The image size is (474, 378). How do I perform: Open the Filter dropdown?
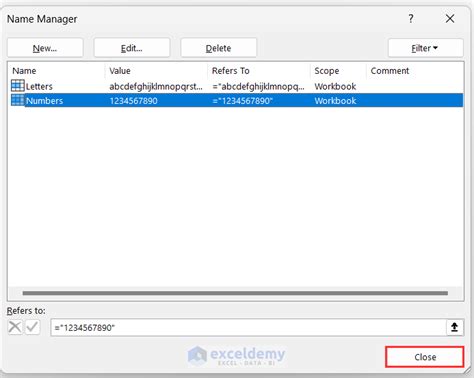pyautogui.click(x=425, y=48)
